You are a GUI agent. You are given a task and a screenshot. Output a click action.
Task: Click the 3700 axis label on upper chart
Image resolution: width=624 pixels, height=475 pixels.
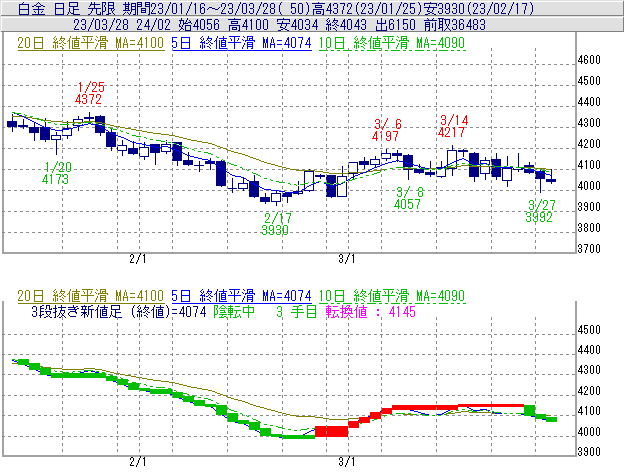[589, 249]
